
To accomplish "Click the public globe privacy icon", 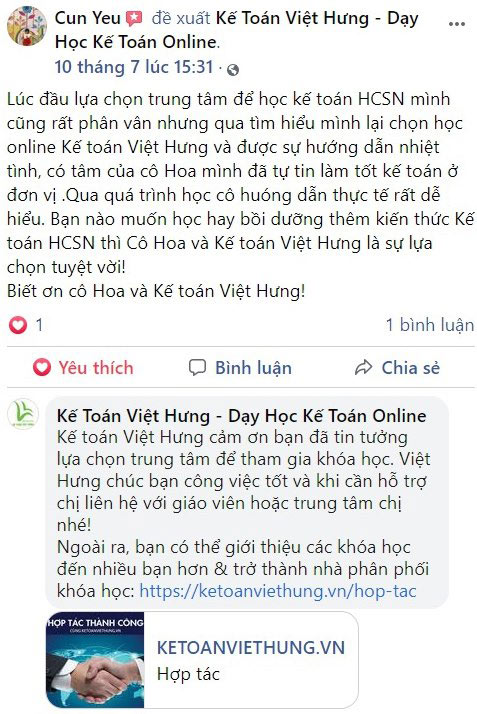I will 233,70.
